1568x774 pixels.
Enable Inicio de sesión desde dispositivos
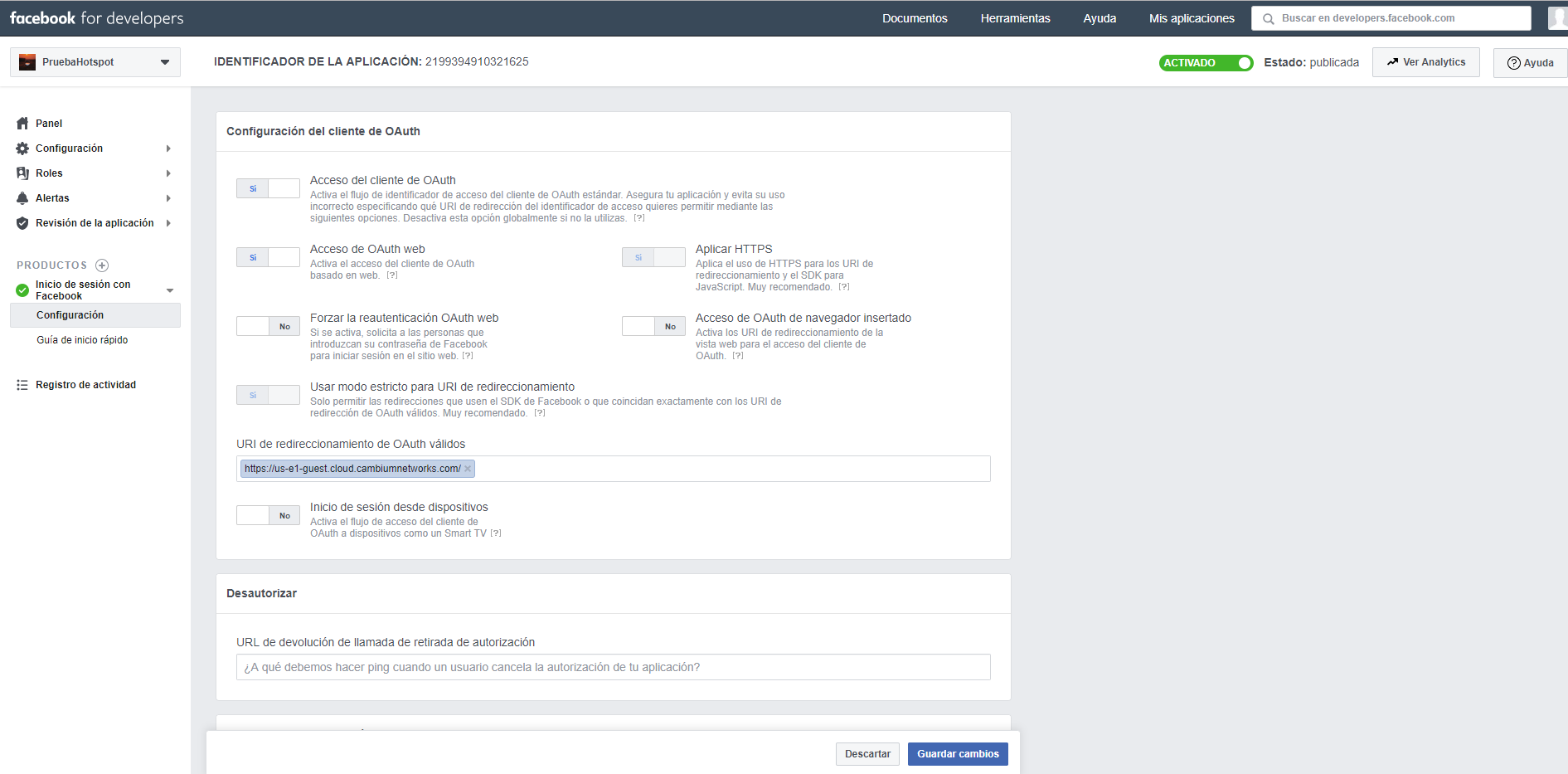click(x=268, y=515)
